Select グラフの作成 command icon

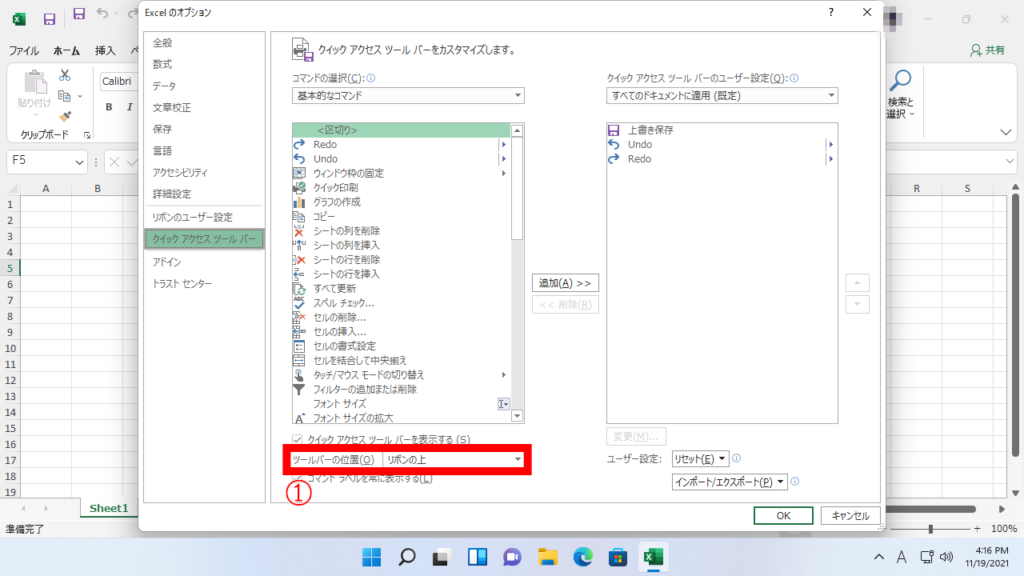tap(298, 202)
